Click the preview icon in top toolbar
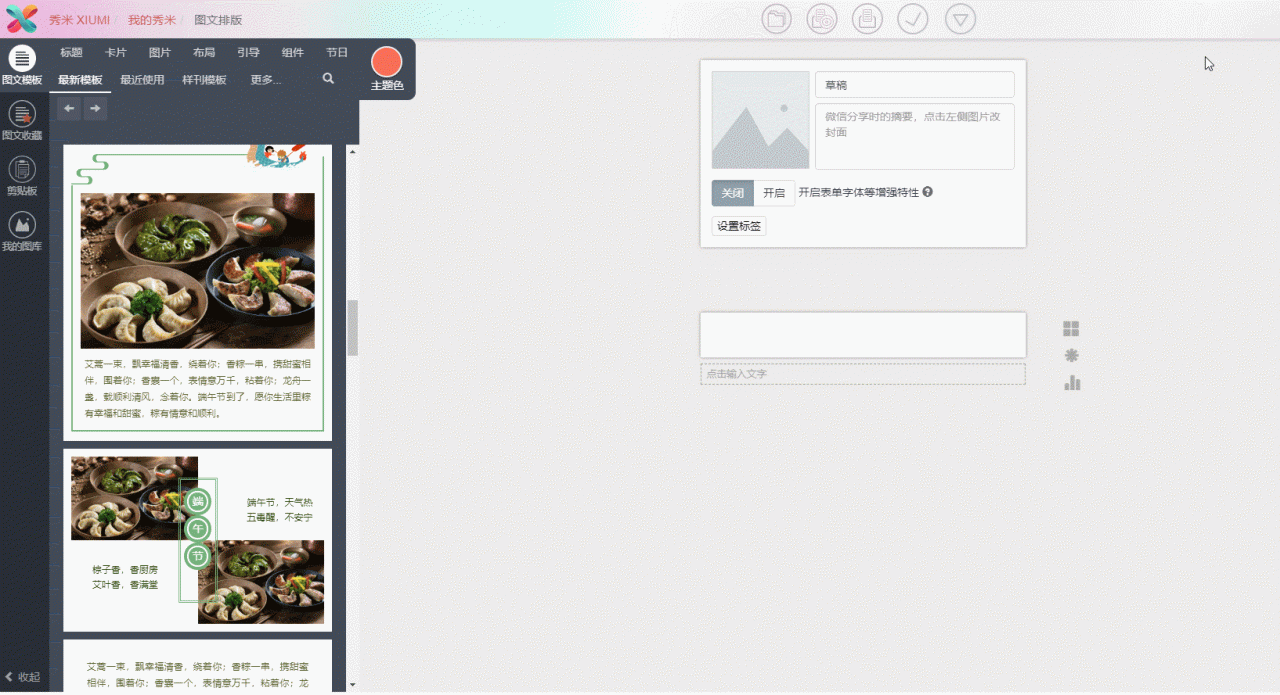Image resolution: width=1280 pixels, height=695 pixels. [822, 19]
